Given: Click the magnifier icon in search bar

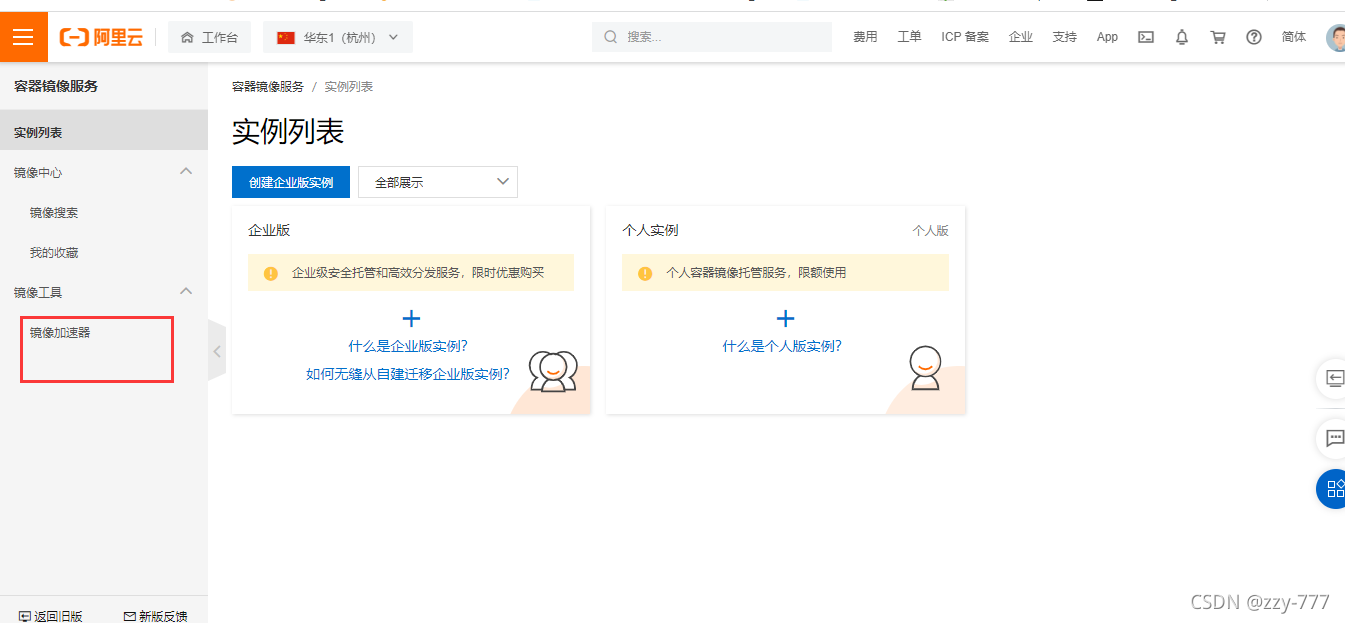Looking at the screenshot, I should (610, 36).
